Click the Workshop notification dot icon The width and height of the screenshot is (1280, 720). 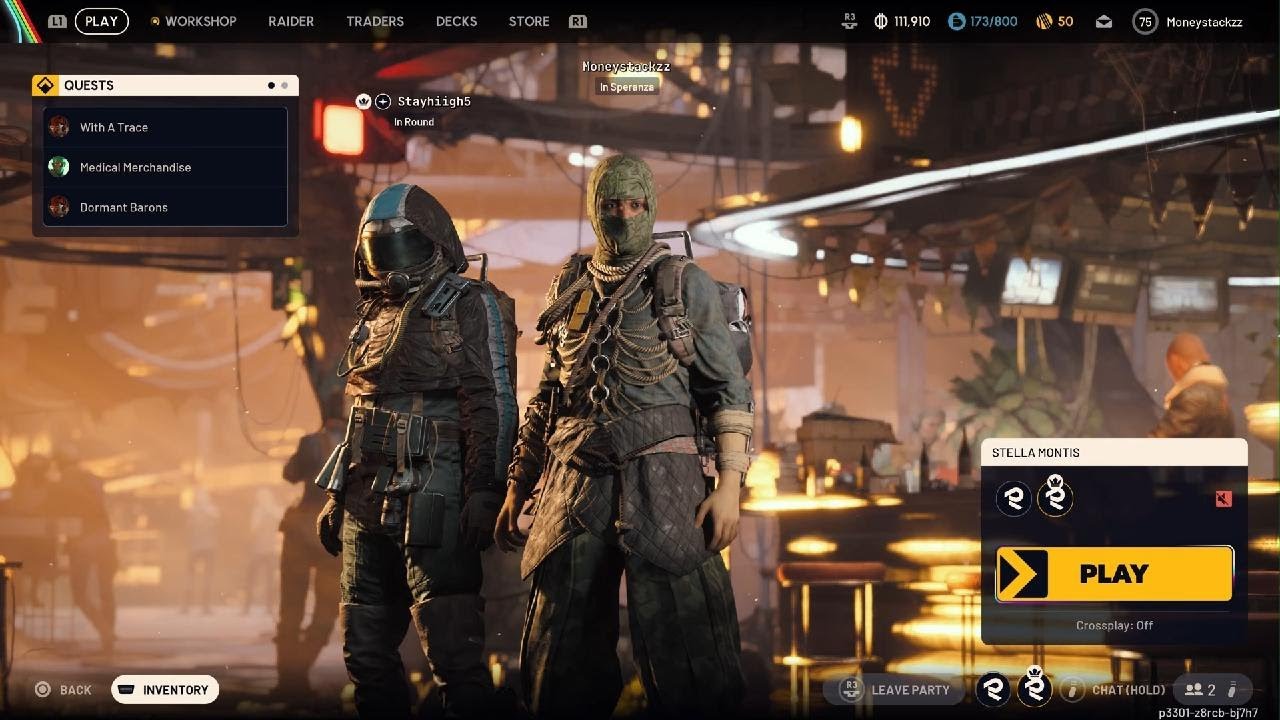[x=154, y=21]
